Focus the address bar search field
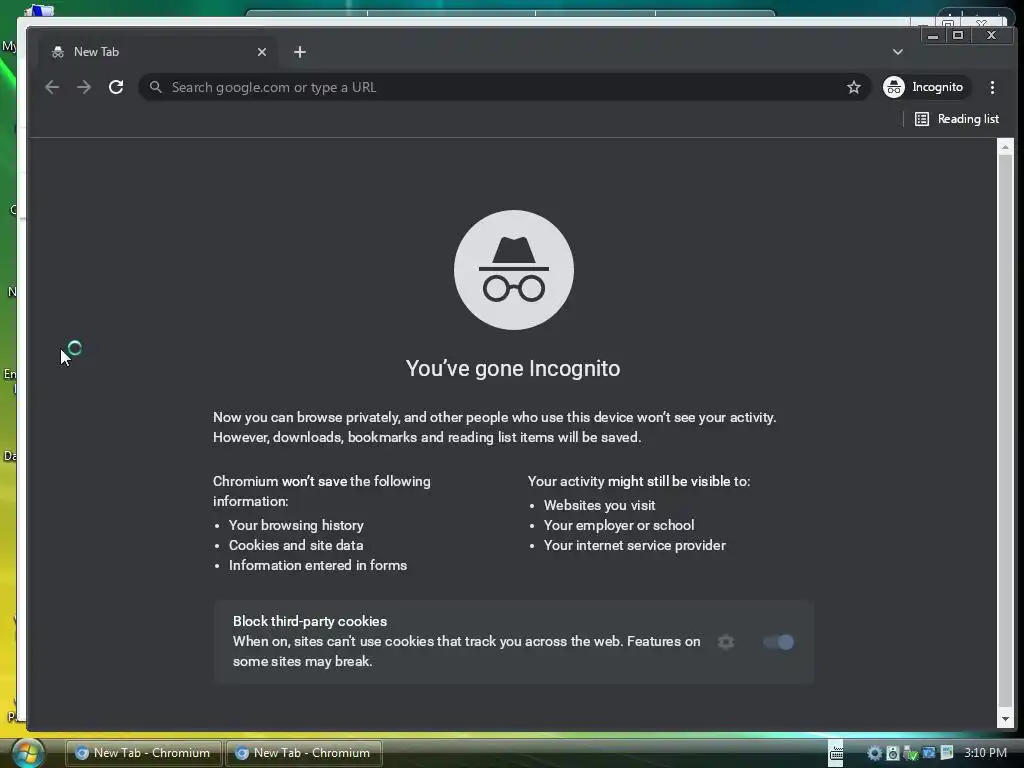Image resolution: width=1024 pixels, height=768 pixels. tap(504, 87)
